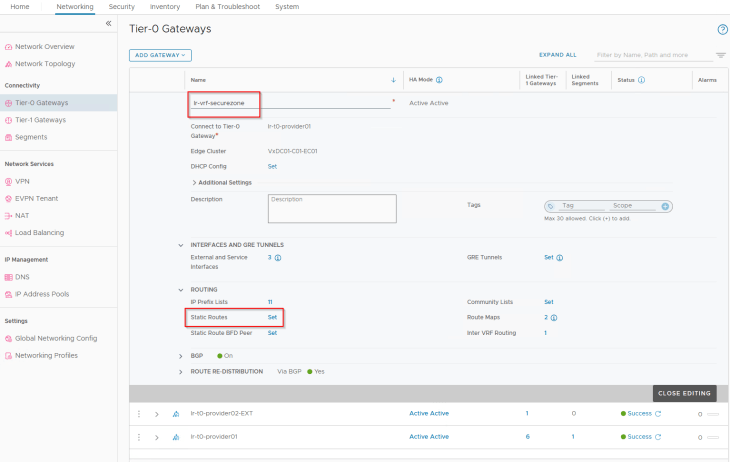Click the HA Mode info icon
This screenshot has height=462, width=730.
click(439, 79)
